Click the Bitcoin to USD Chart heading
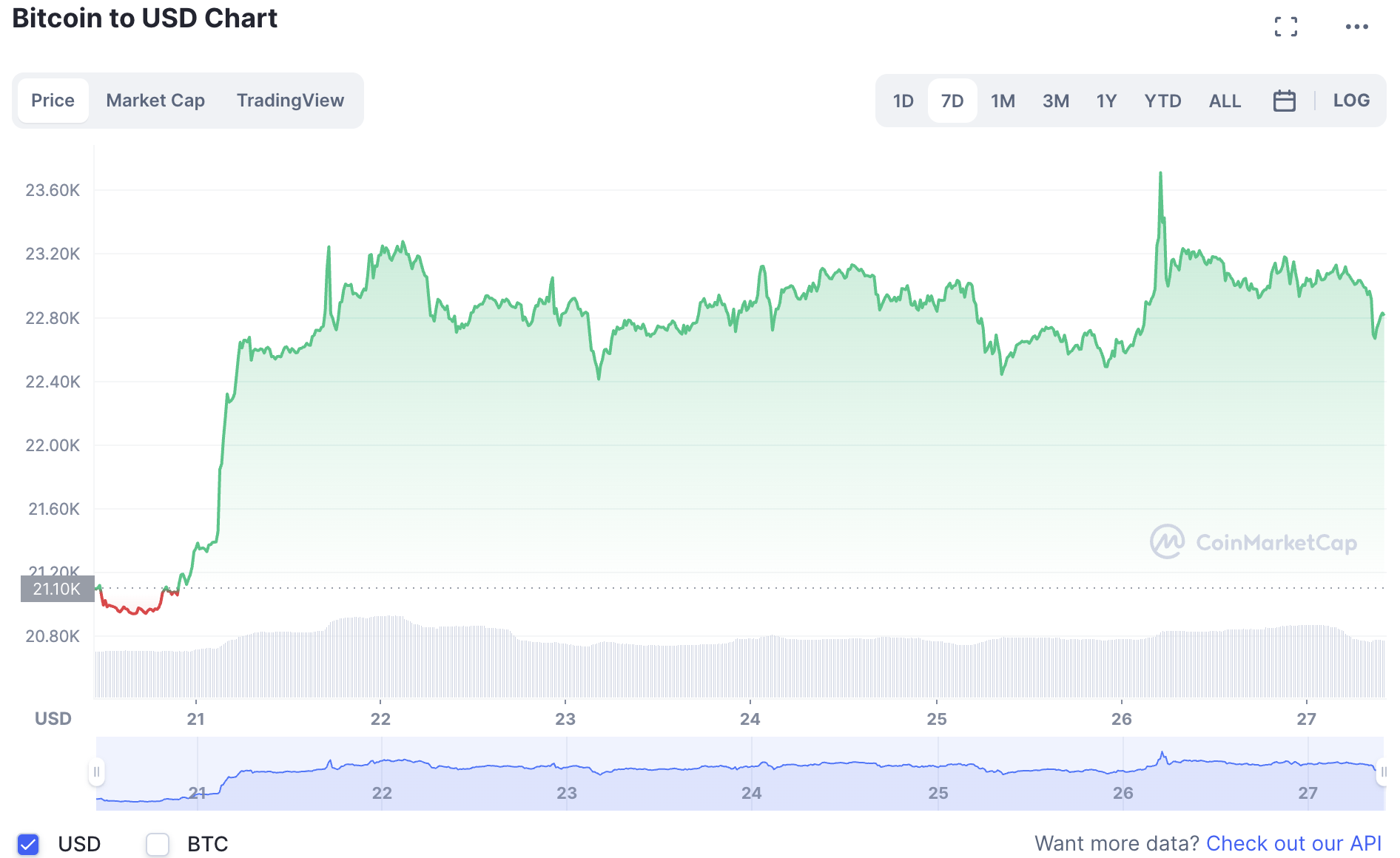 pyautogui.click(x=145, y=18)
